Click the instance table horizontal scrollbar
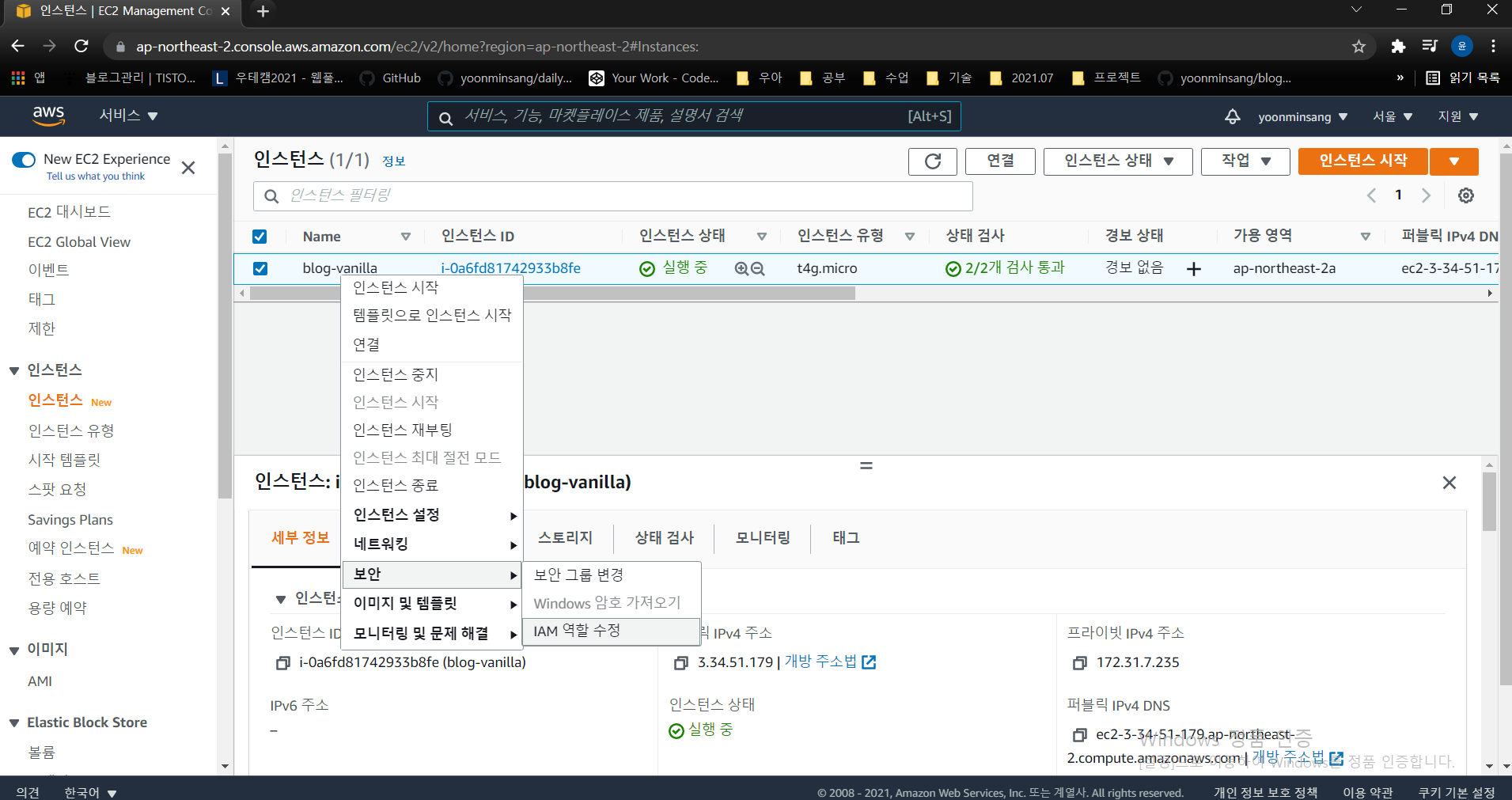This screenshot has width=1512, height=800. coord(552,294)
